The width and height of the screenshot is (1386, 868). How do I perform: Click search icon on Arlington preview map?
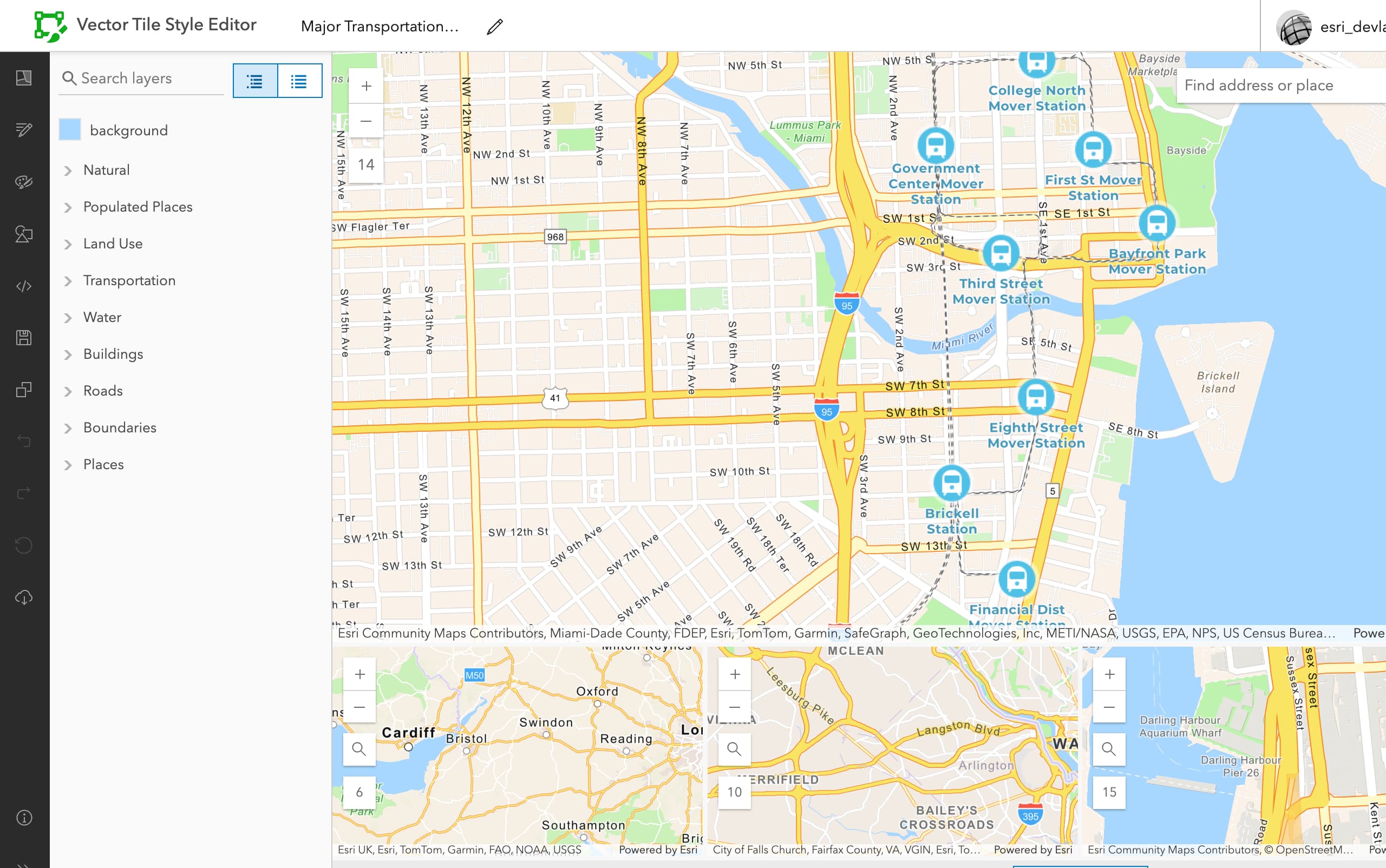pos(735,748)
